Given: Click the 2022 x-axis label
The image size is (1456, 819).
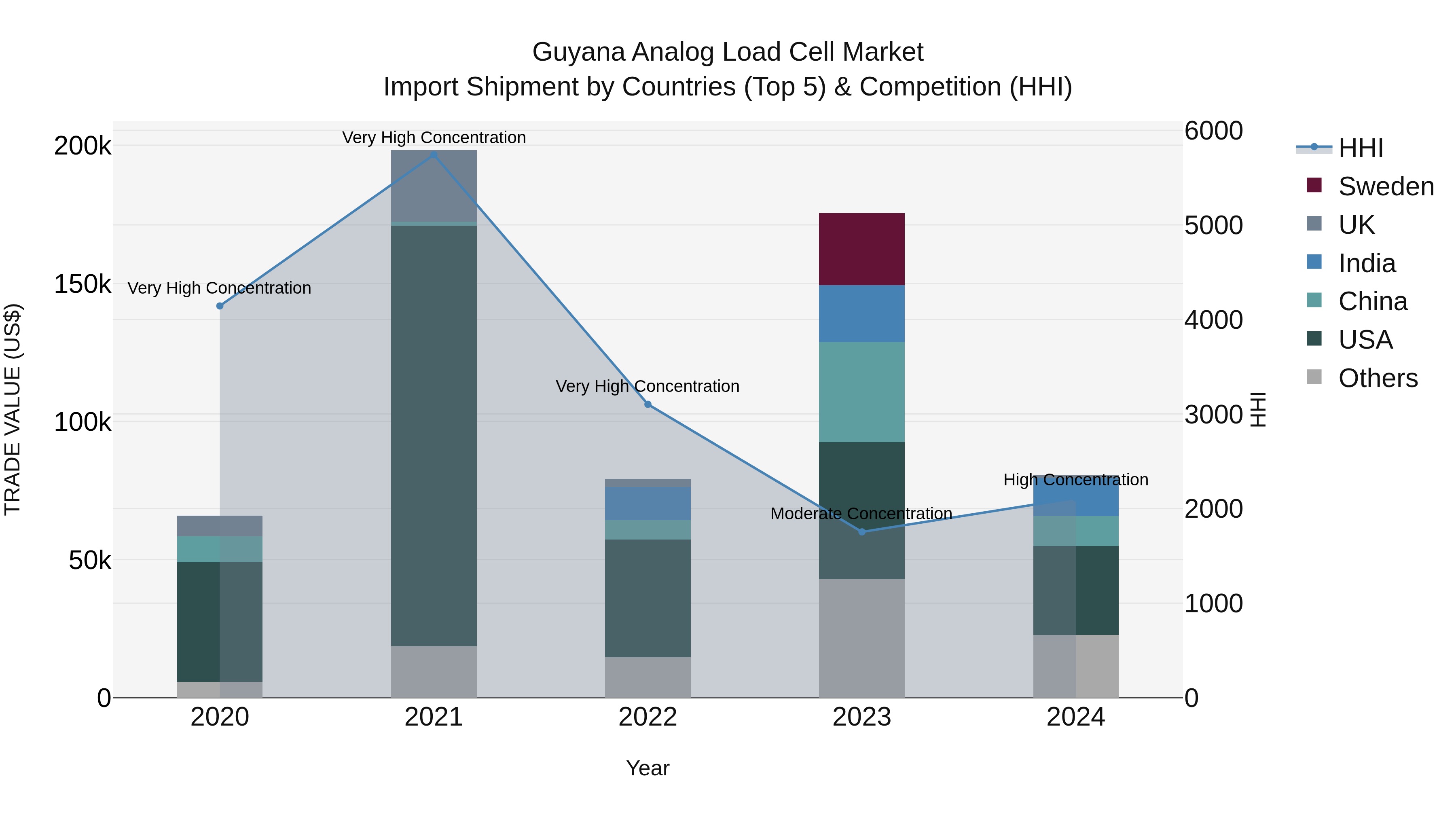Looking at the screenshot, I should click(648, 717).
